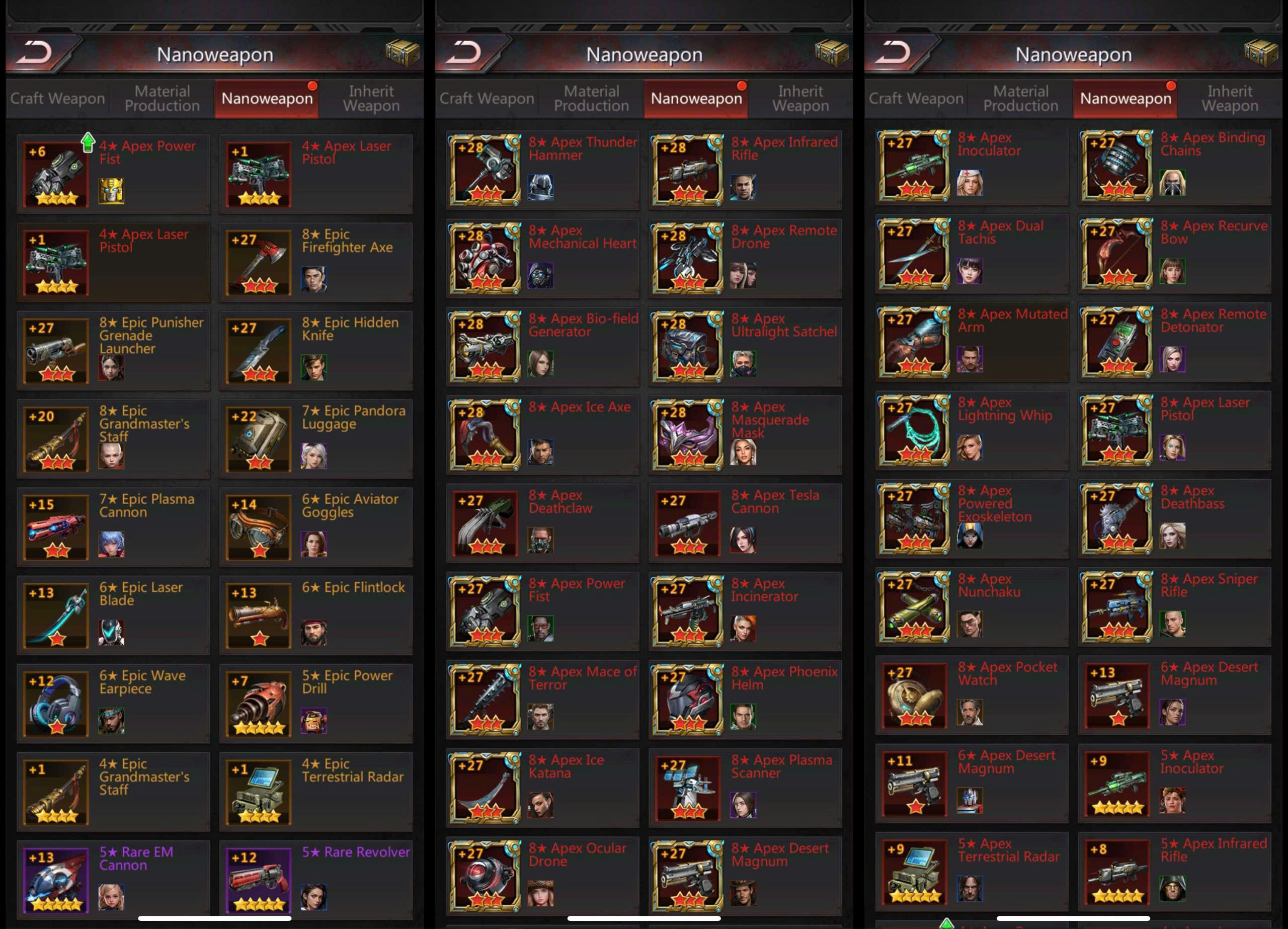Image resolution: width=1288 pixels, height=929 pixels.
Task: Select the Nanoweapon tab in the left panel
Action: tap(267, 98)
